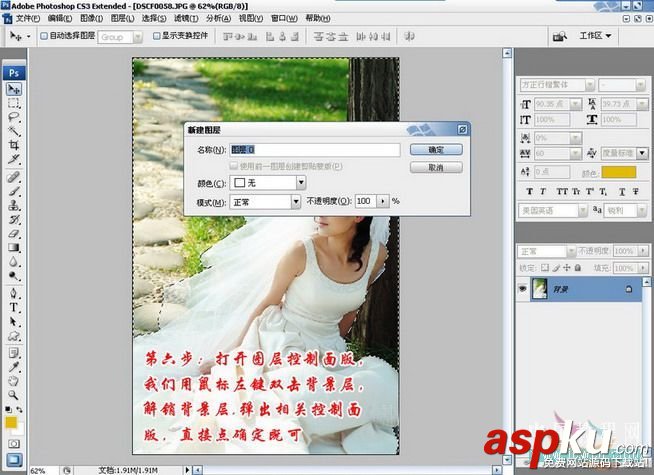The width and height of the screenshot is (654, 475).
Task: Select the Path Selection tool
Action: point(14,322)
